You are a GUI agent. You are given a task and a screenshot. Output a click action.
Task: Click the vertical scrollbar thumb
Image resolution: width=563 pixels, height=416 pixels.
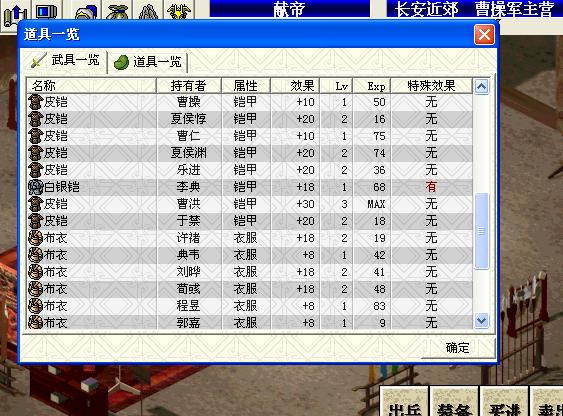pyautogui.click(x=481, y=231)
